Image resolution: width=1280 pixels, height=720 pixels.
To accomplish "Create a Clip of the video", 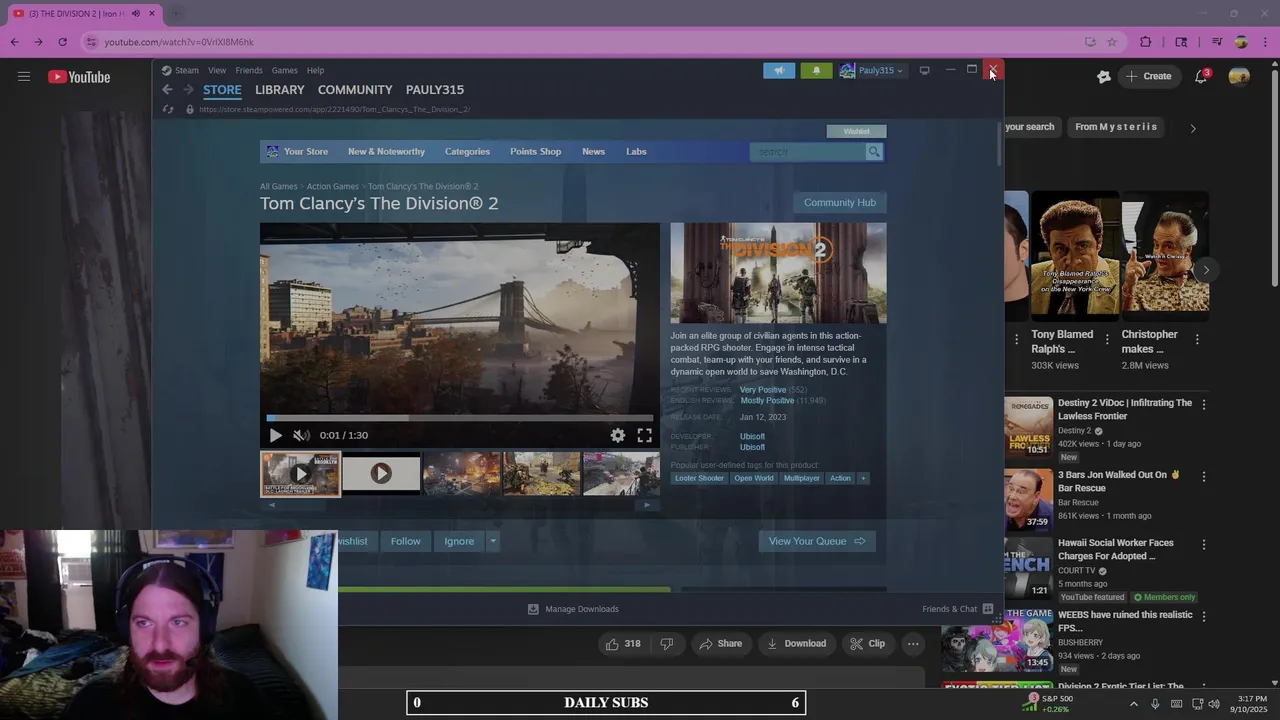I will coord(867,644).
